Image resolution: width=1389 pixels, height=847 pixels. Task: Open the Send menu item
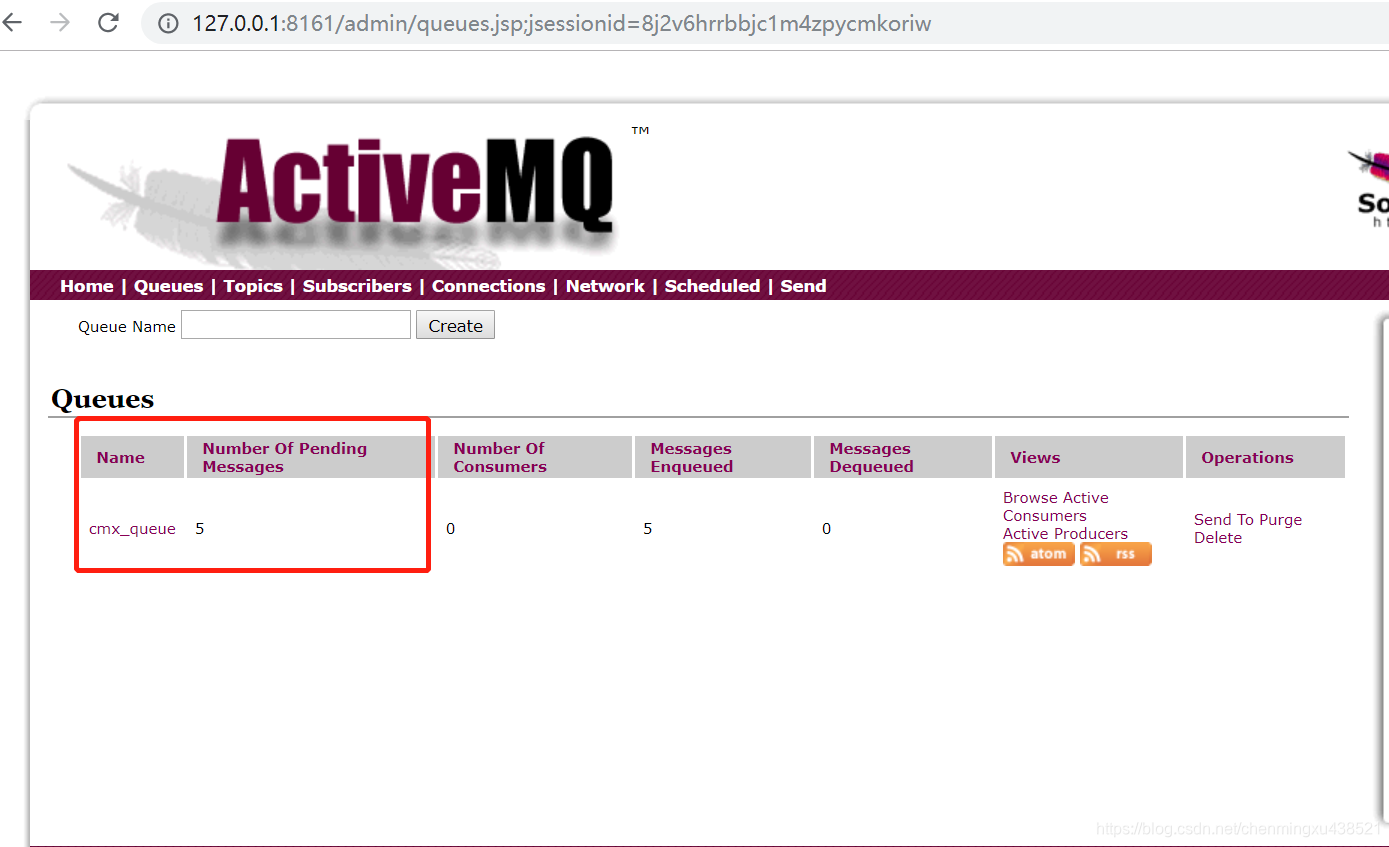pyautogui.click(x=803, y=286)
